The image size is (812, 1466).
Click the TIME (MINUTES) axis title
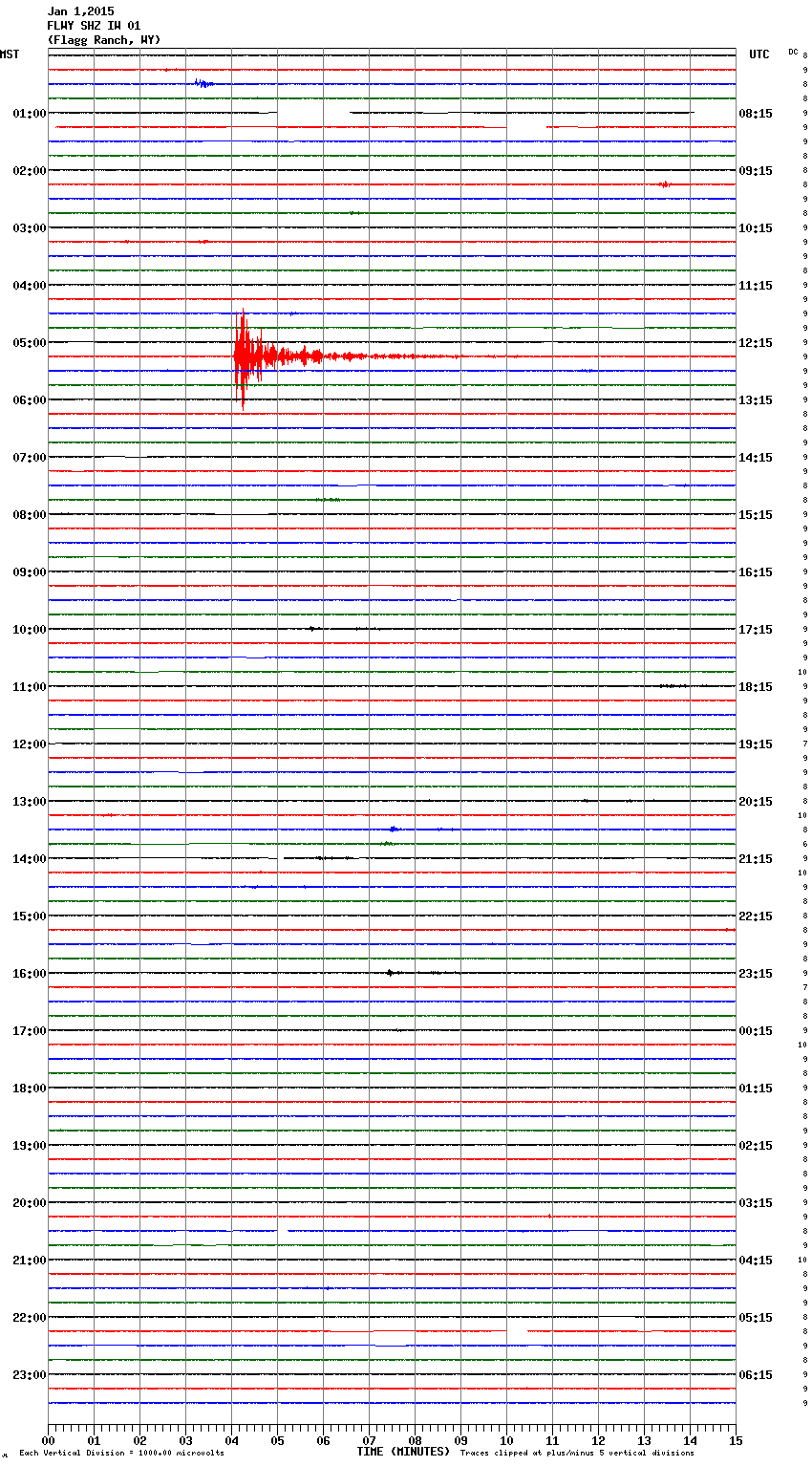[x=403, y=1452]
